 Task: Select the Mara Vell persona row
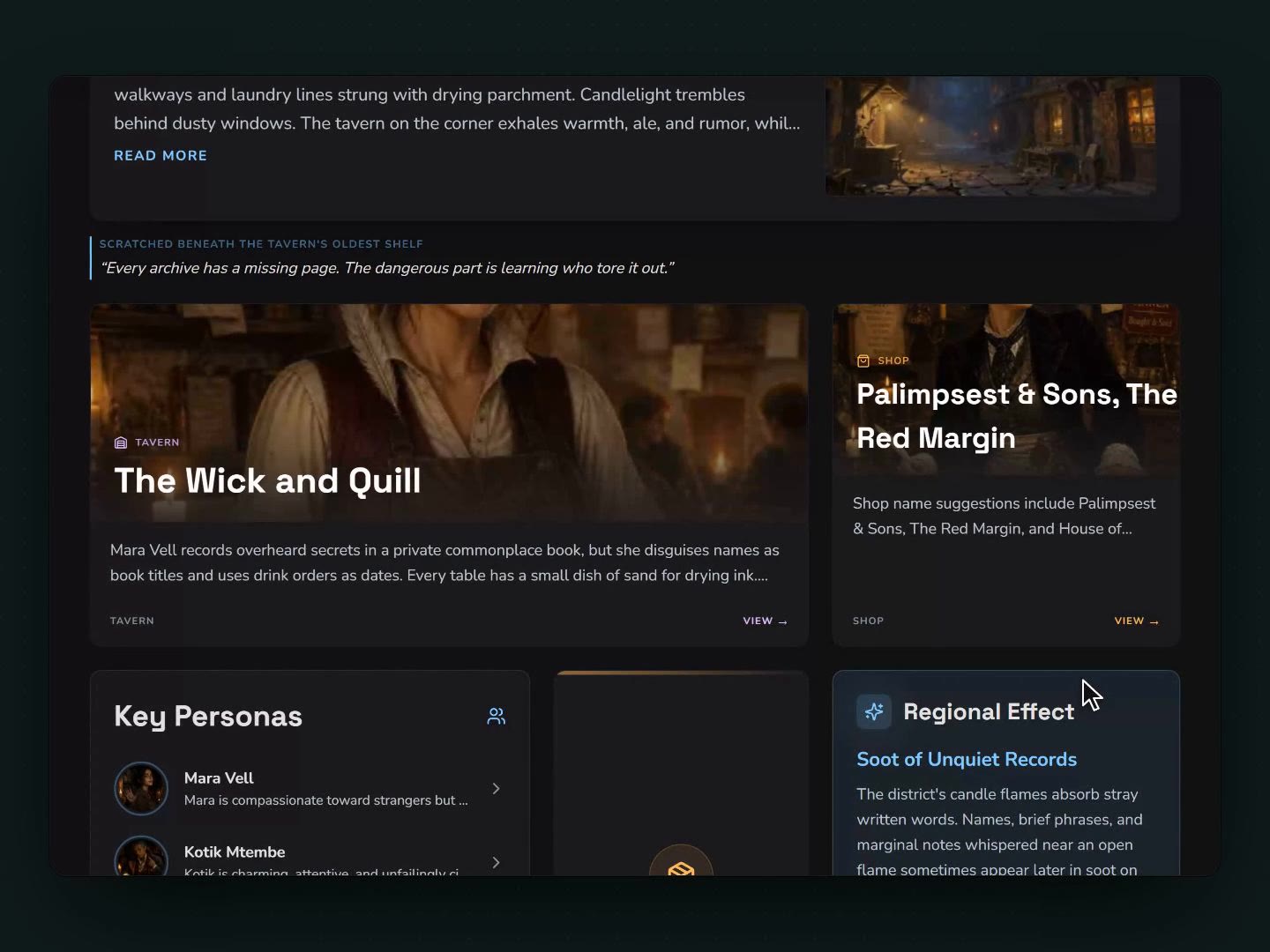310,788
